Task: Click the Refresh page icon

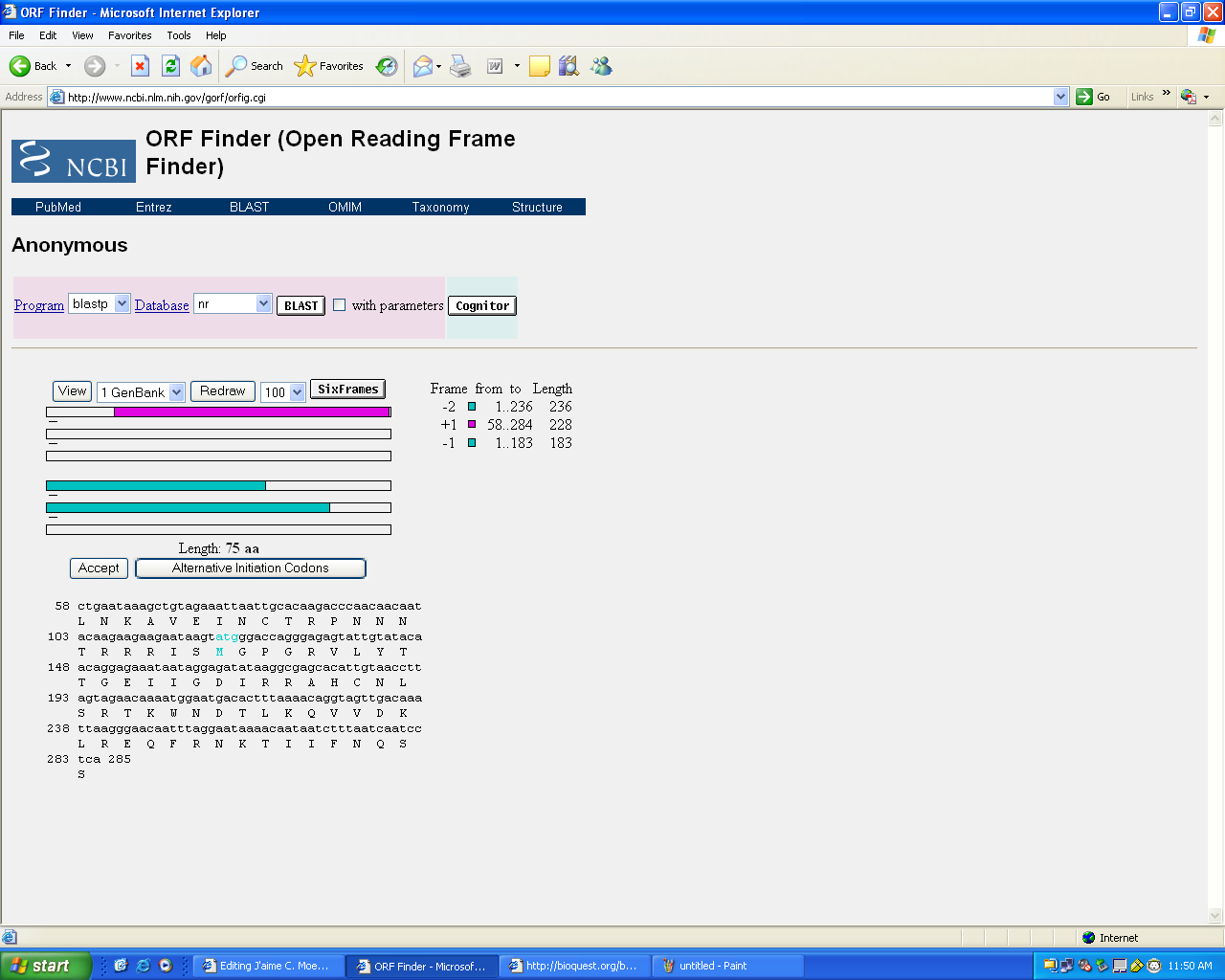Action: tap(170, 66)
